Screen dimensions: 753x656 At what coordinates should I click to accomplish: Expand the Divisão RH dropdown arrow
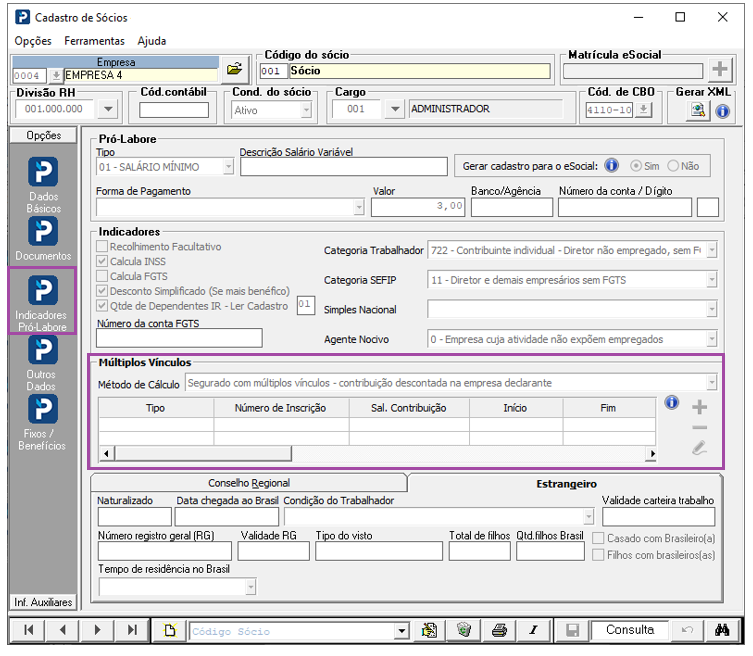(109, 109)
